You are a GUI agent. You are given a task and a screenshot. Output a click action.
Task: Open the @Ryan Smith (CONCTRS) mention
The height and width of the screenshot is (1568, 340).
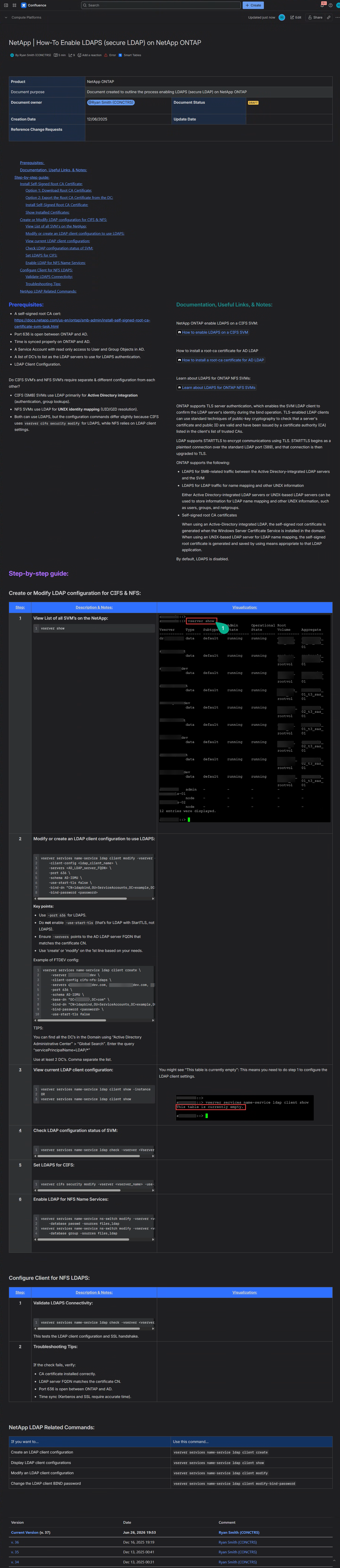click(111, 102)
